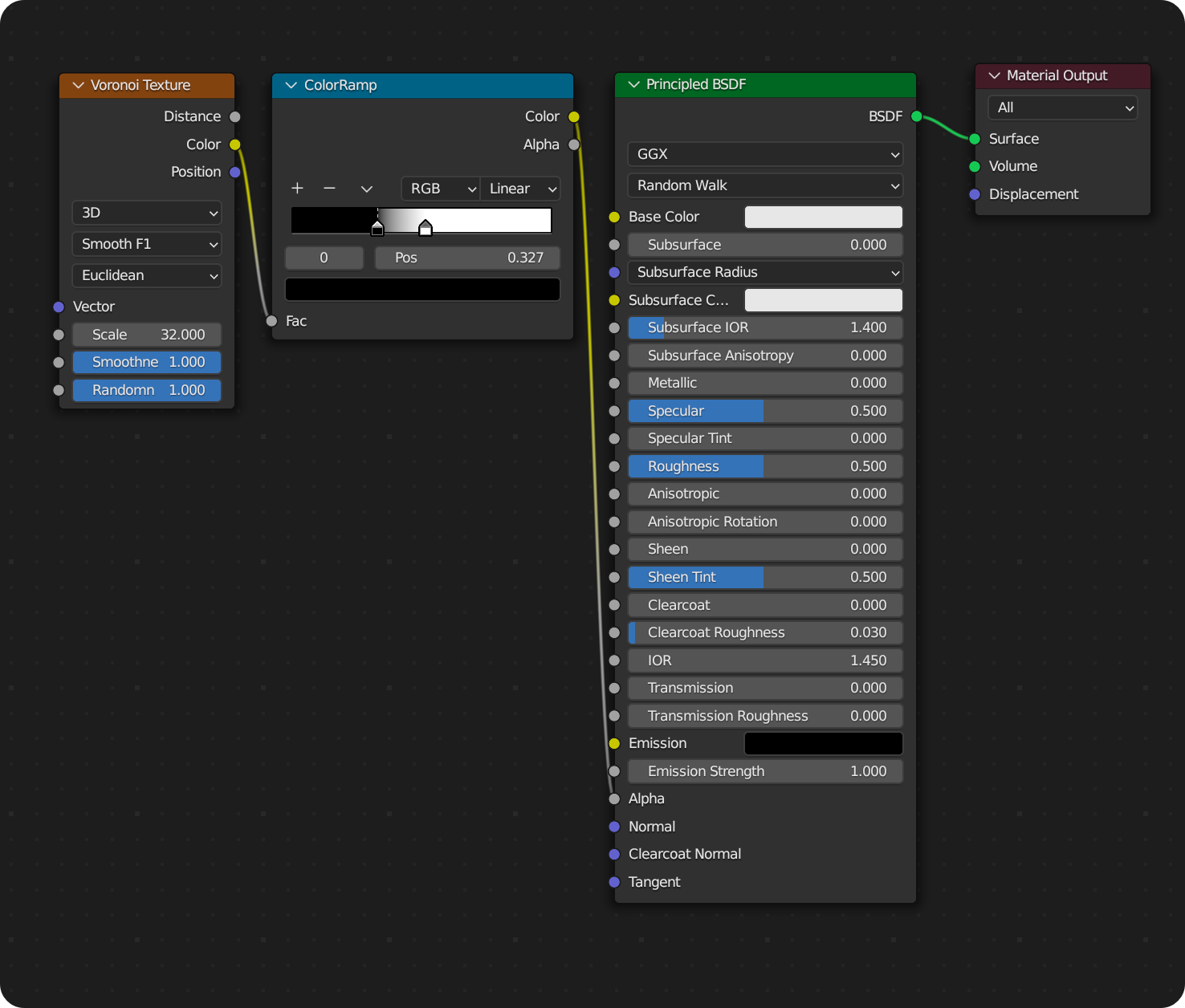
Task: Collapse the Principled BSDF node header
Action: (633, 84)
